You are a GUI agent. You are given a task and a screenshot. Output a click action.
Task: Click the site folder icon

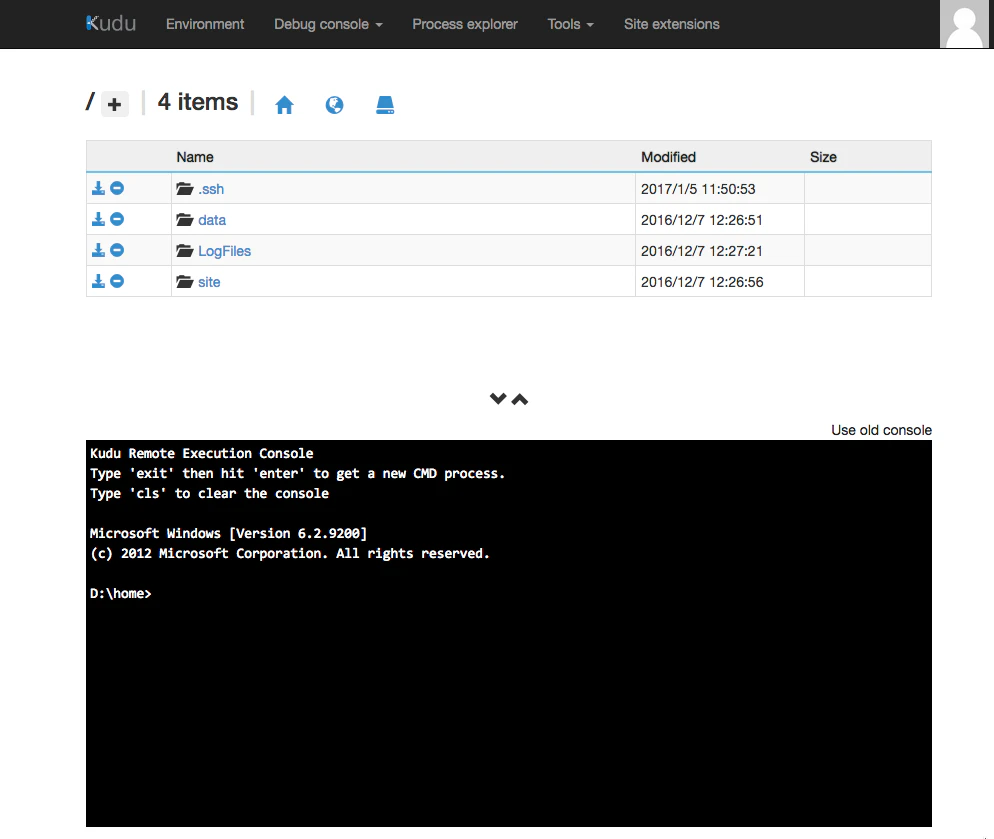[184, 282]
